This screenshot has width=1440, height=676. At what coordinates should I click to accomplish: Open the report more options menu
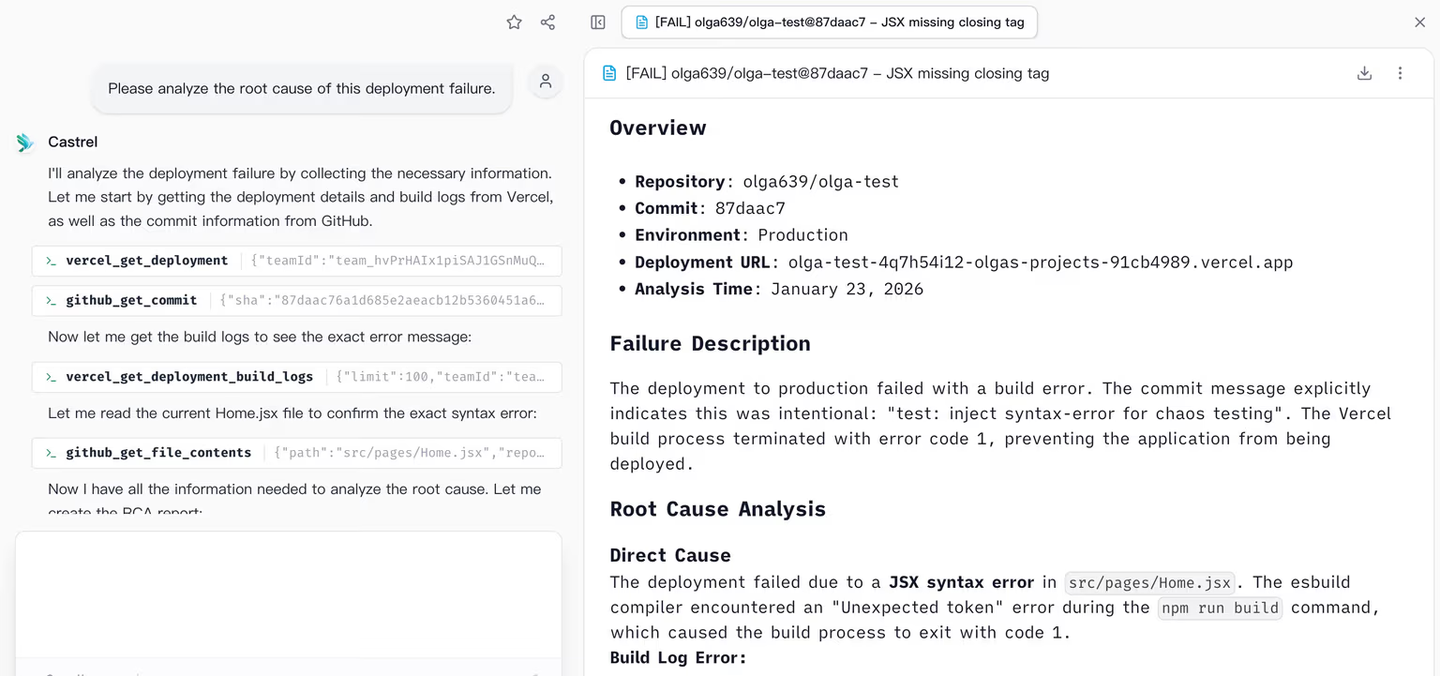(x=1400, y=73)
